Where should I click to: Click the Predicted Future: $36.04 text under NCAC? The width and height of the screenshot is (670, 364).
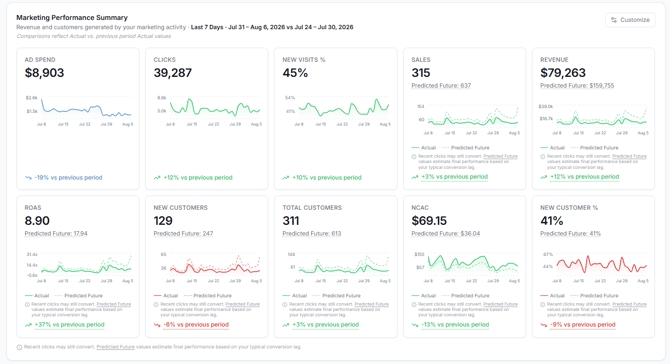[446, 234]
